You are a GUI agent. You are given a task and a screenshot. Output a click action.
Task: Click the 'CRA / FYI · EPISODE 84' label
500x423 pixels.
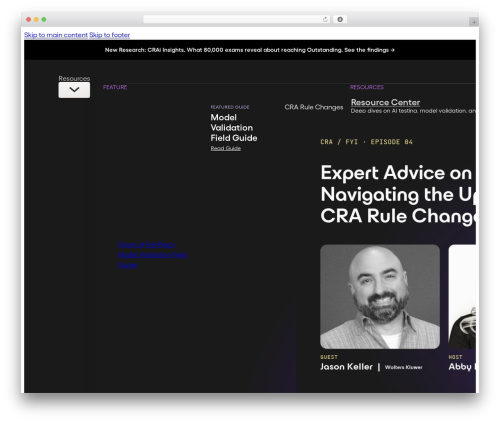(366, 142)
